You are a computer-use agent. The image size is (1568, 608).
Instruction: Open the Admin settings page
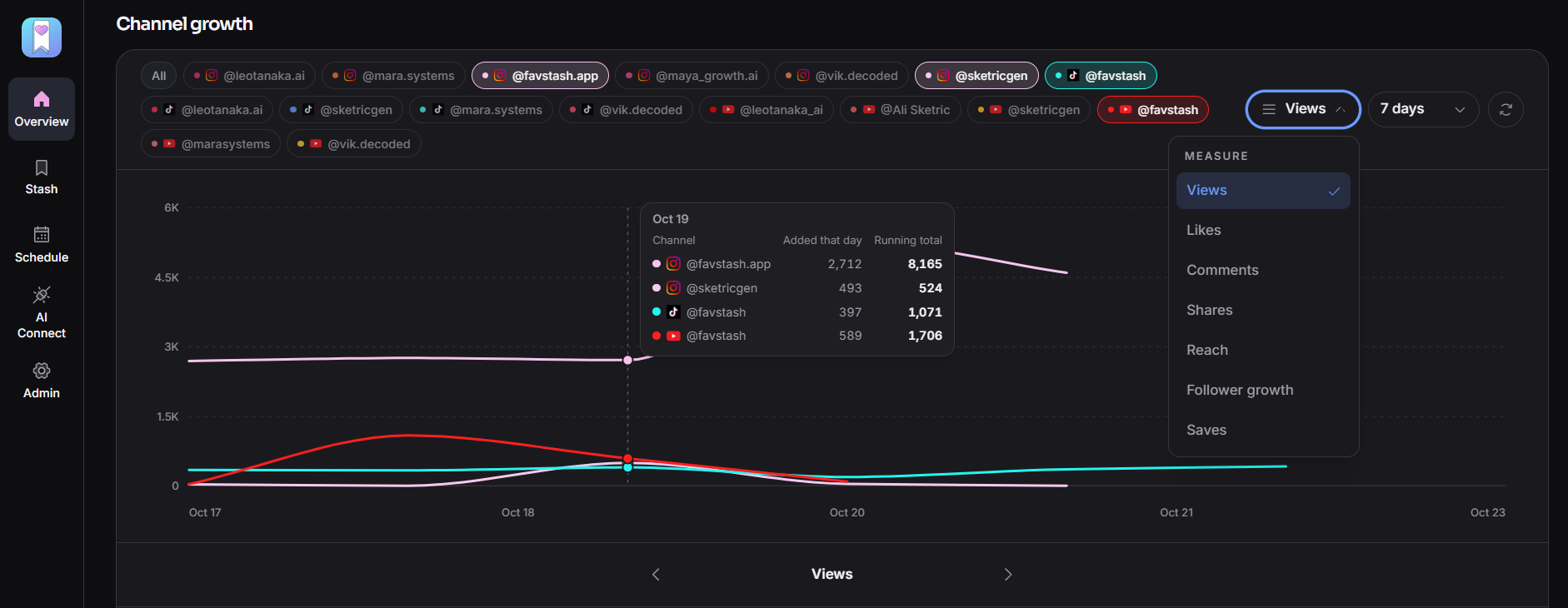pos(42,381)
